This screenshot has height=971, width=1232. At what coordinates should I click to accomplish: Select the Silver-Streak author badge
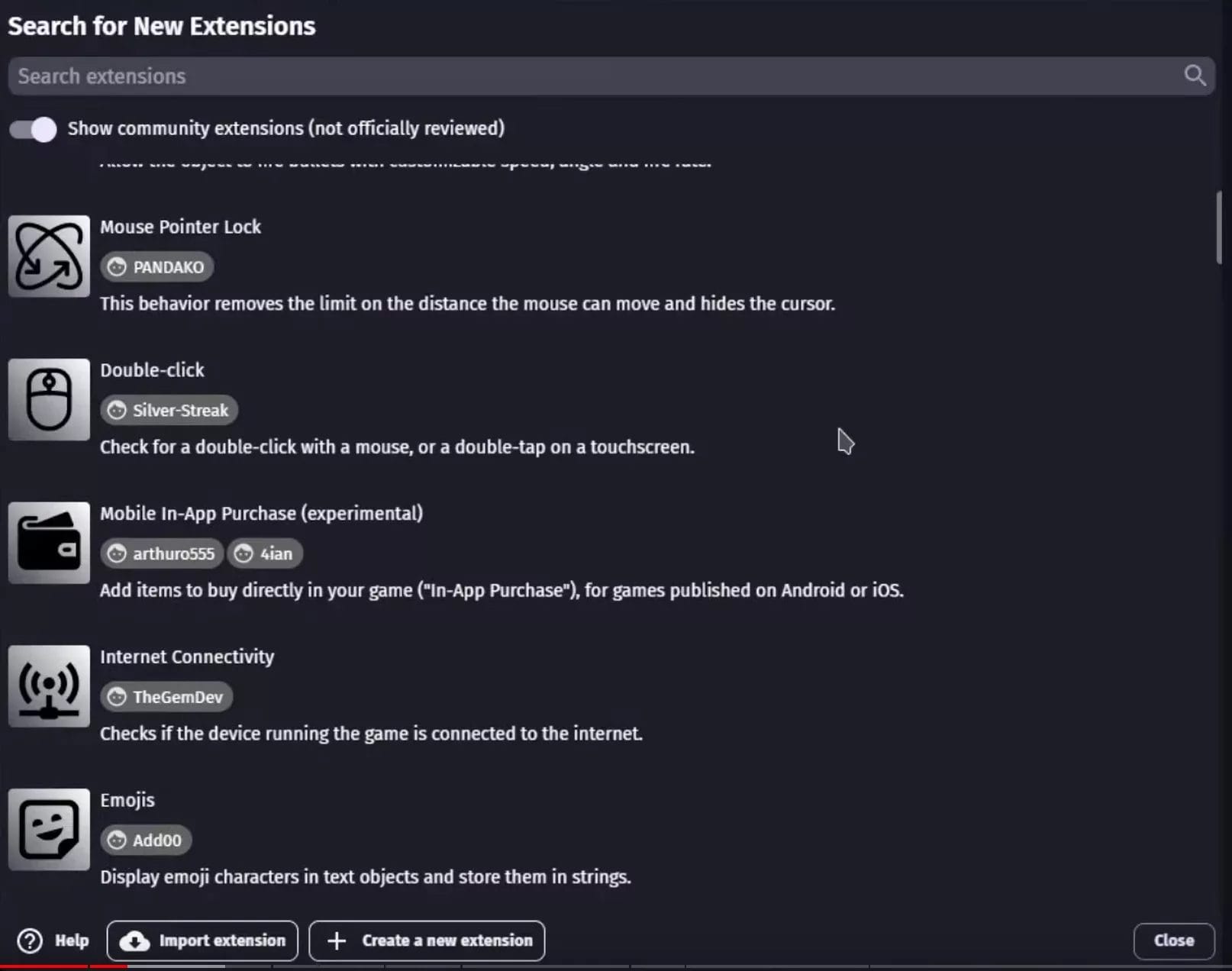(x=169, y=410)
